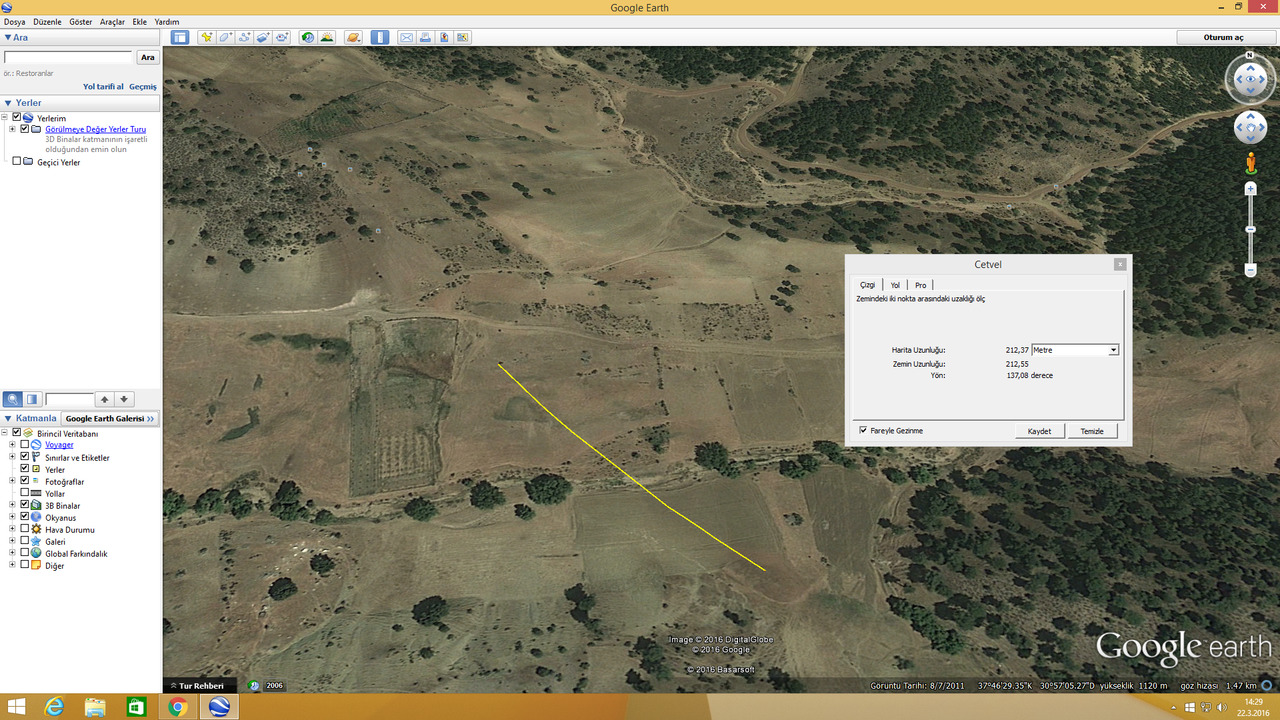Switch to the Yol tab in Cetvel
Image resolution: width=1280 pixels, height=720 pixels.
coord(895,285)
